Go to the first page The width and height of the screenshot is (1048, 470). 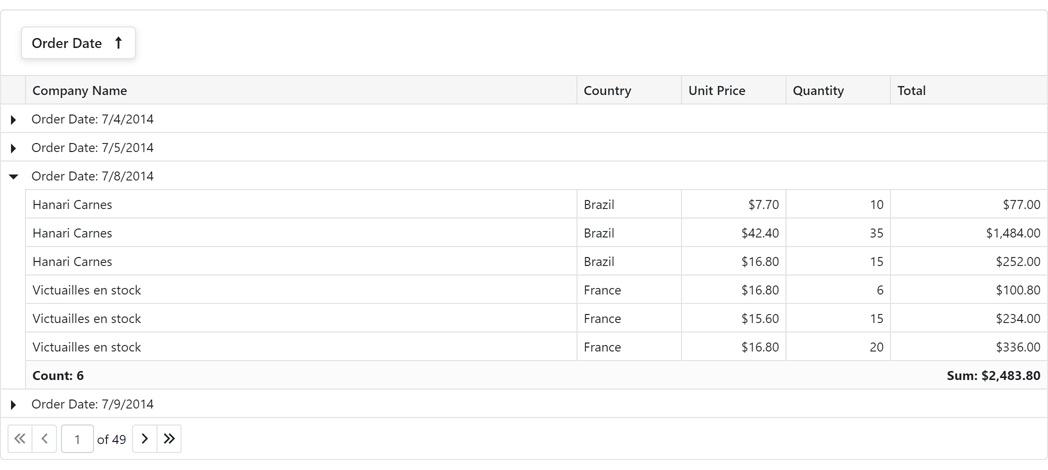click(20, 439)
